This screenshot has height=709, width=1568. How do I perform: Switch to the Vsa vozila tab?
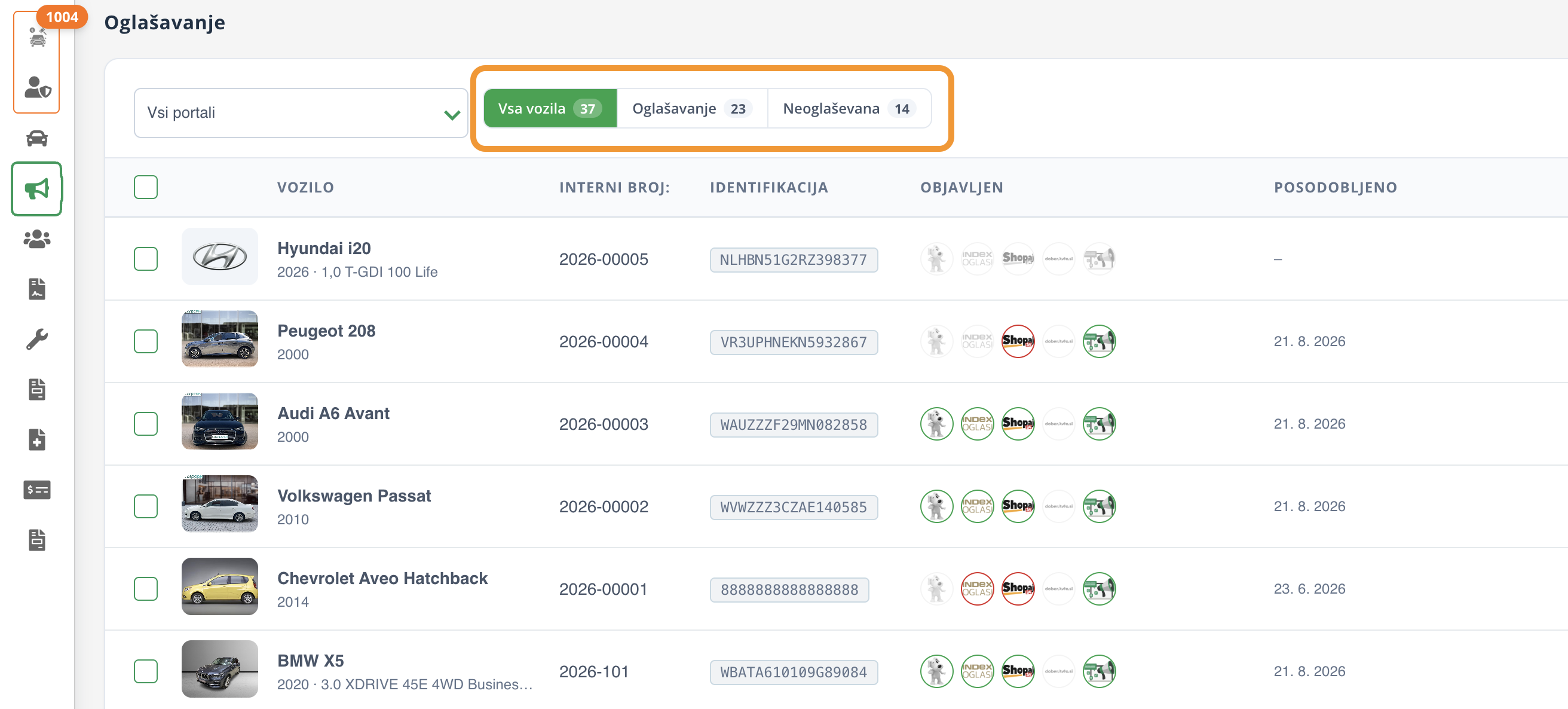(550, 108)
